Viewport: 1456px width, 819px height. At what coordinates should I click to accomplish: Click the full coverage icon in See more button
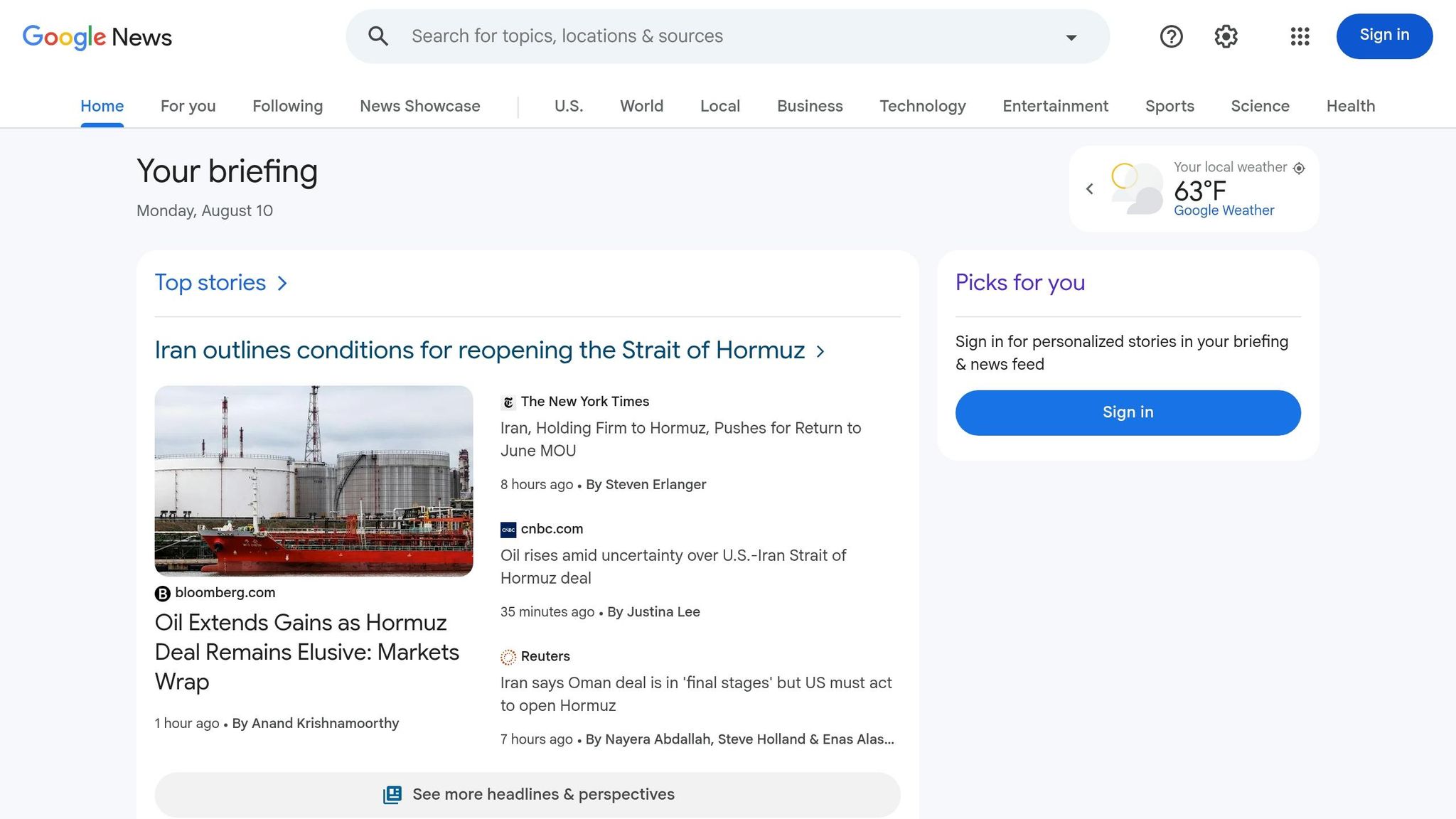click(392, 795)
